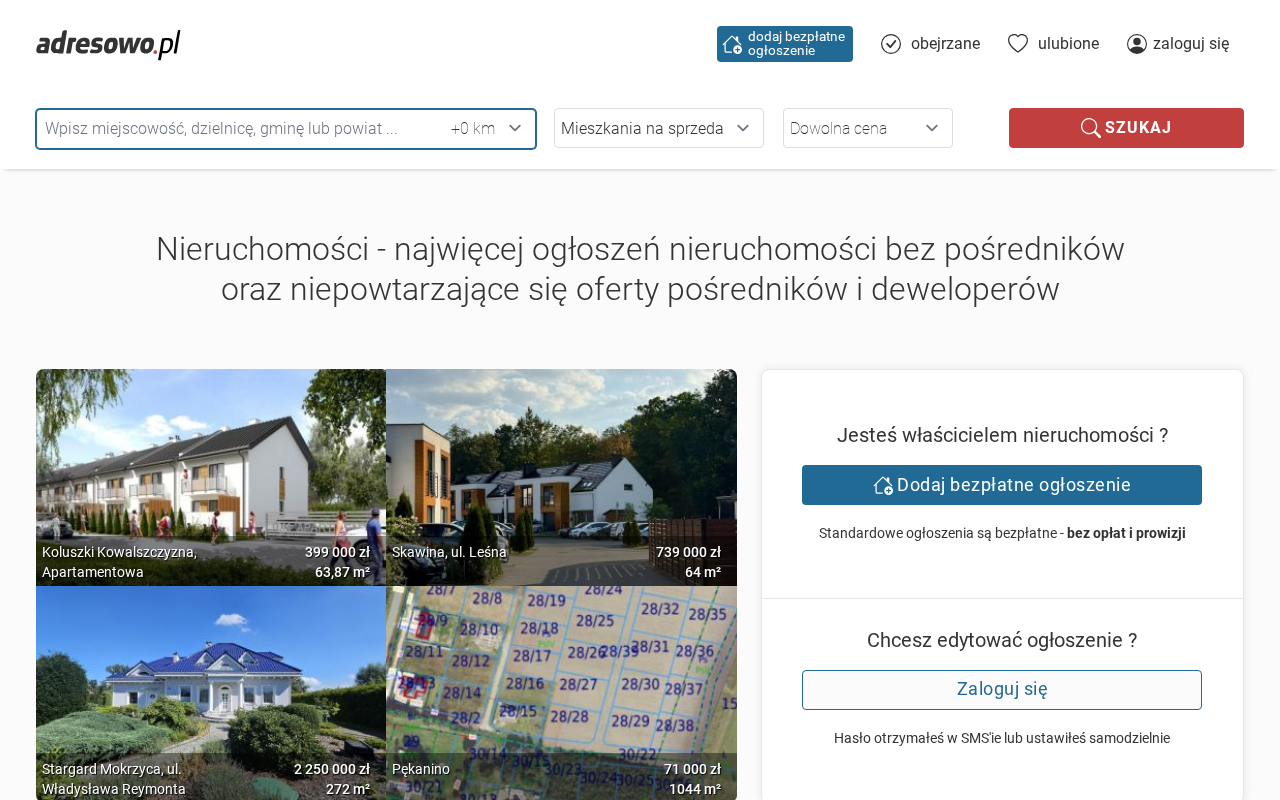
Task: Go to ulubione favorites
Action: (x=1067, y=44)
